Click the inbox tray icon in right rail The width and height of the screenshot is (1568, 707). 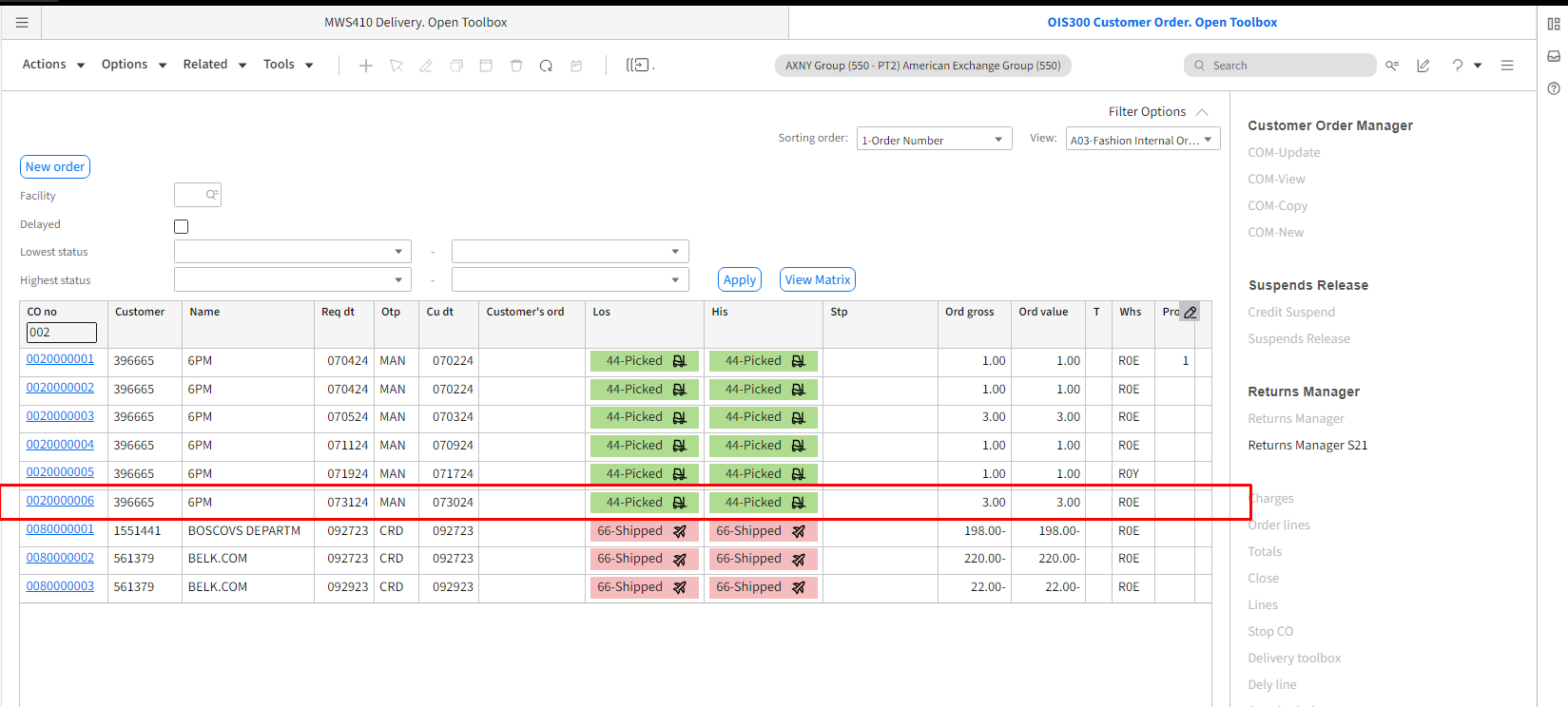coord(1554,56)
